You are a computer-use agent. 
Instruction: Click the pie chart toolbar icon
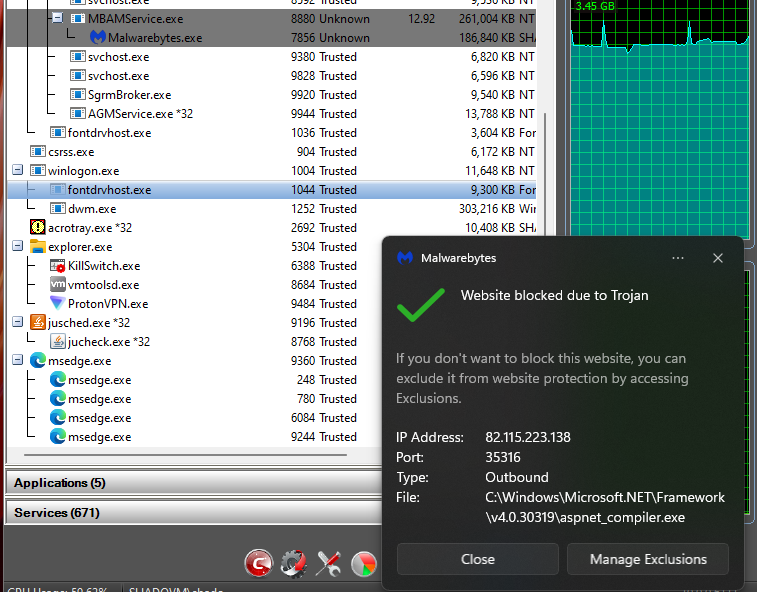point(364,564)
